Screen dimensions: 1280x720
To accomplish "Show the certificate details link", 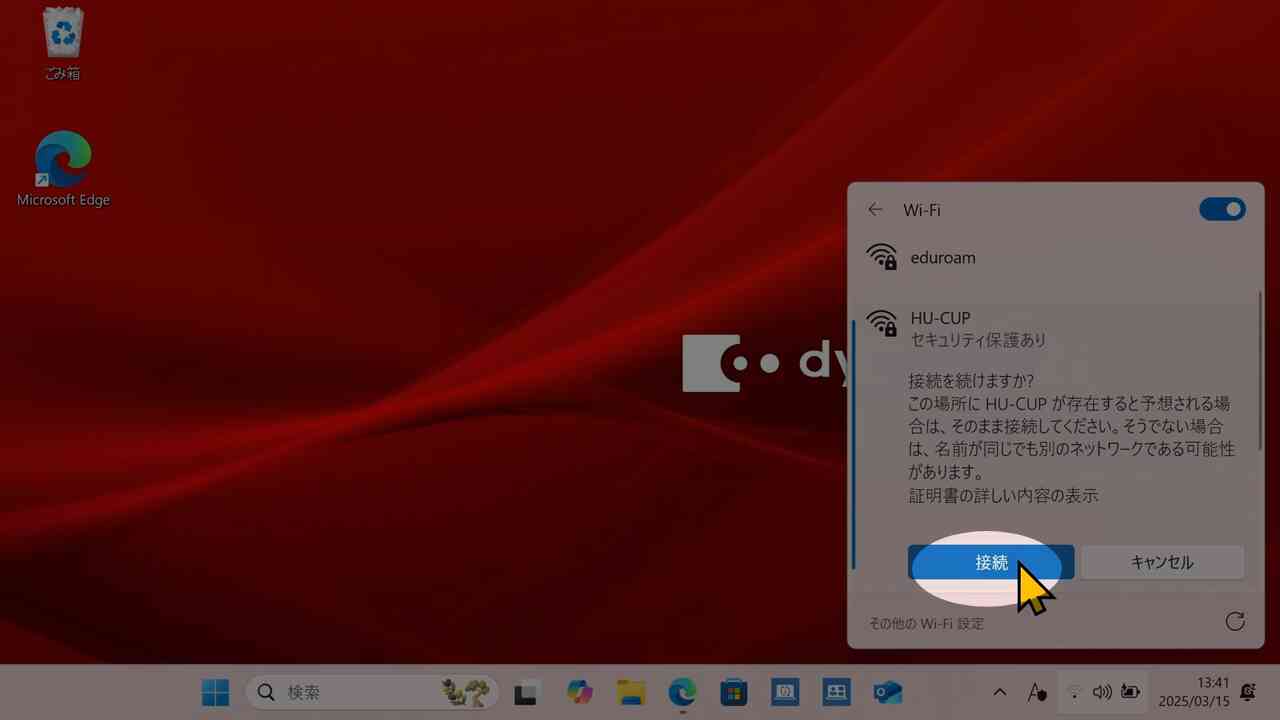I will [x=1003, y=495].
